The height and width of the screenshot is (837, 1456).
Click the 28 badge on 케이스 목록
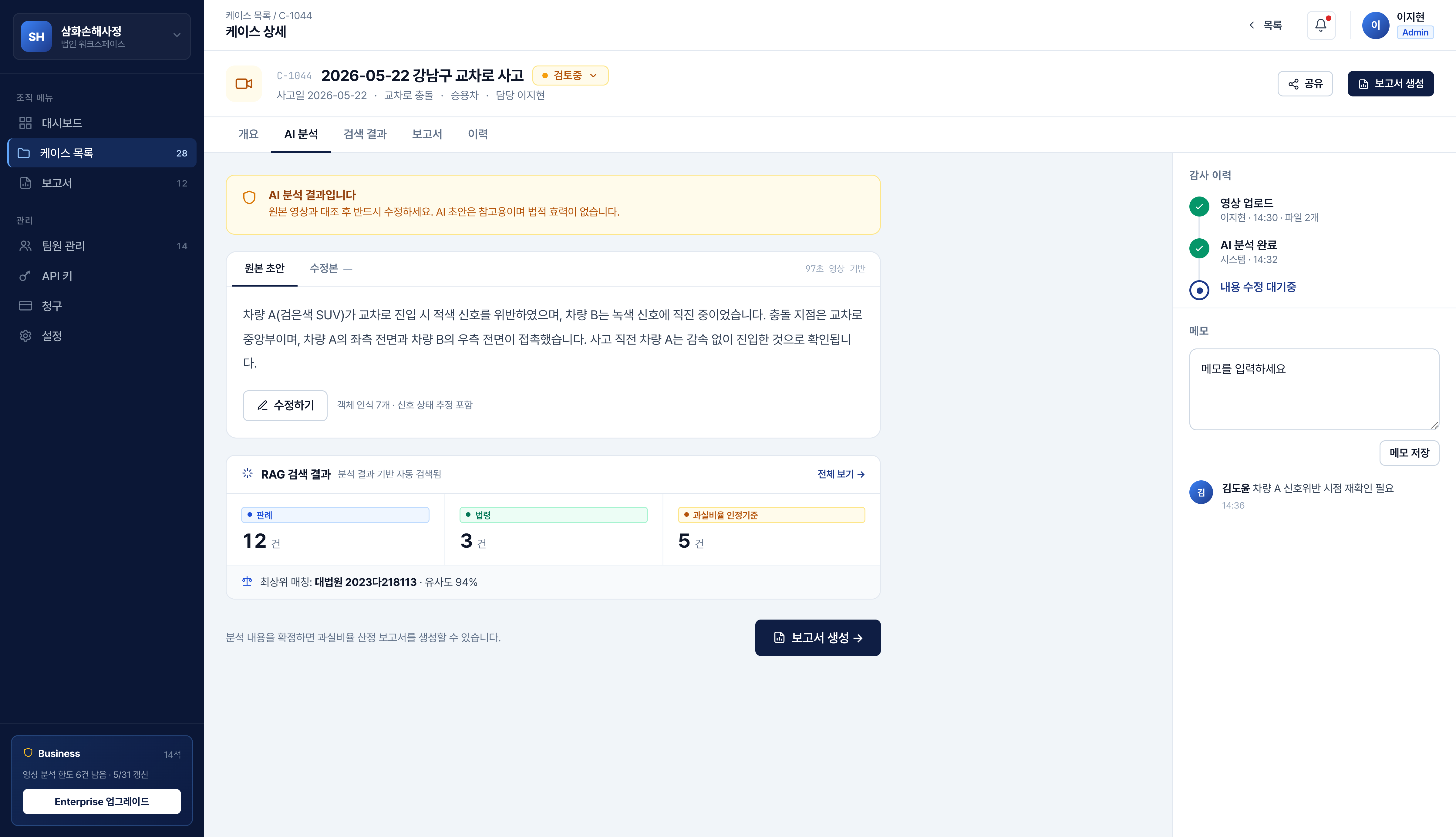[182, 153]
